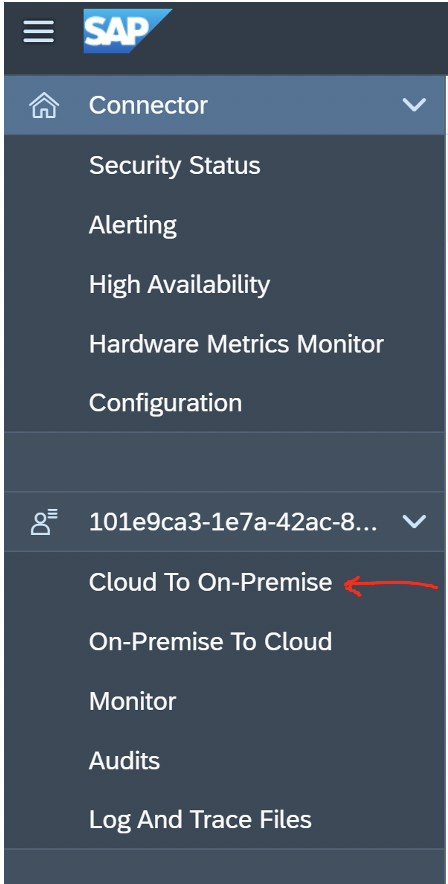Go to the subaccount Monitor page

coord(132,701)
